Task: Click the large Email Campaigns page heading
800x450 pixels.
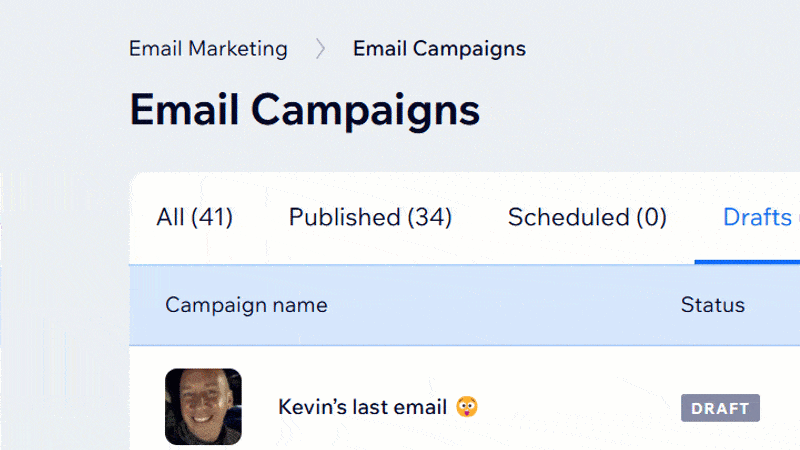Action: tap(305, 110)
